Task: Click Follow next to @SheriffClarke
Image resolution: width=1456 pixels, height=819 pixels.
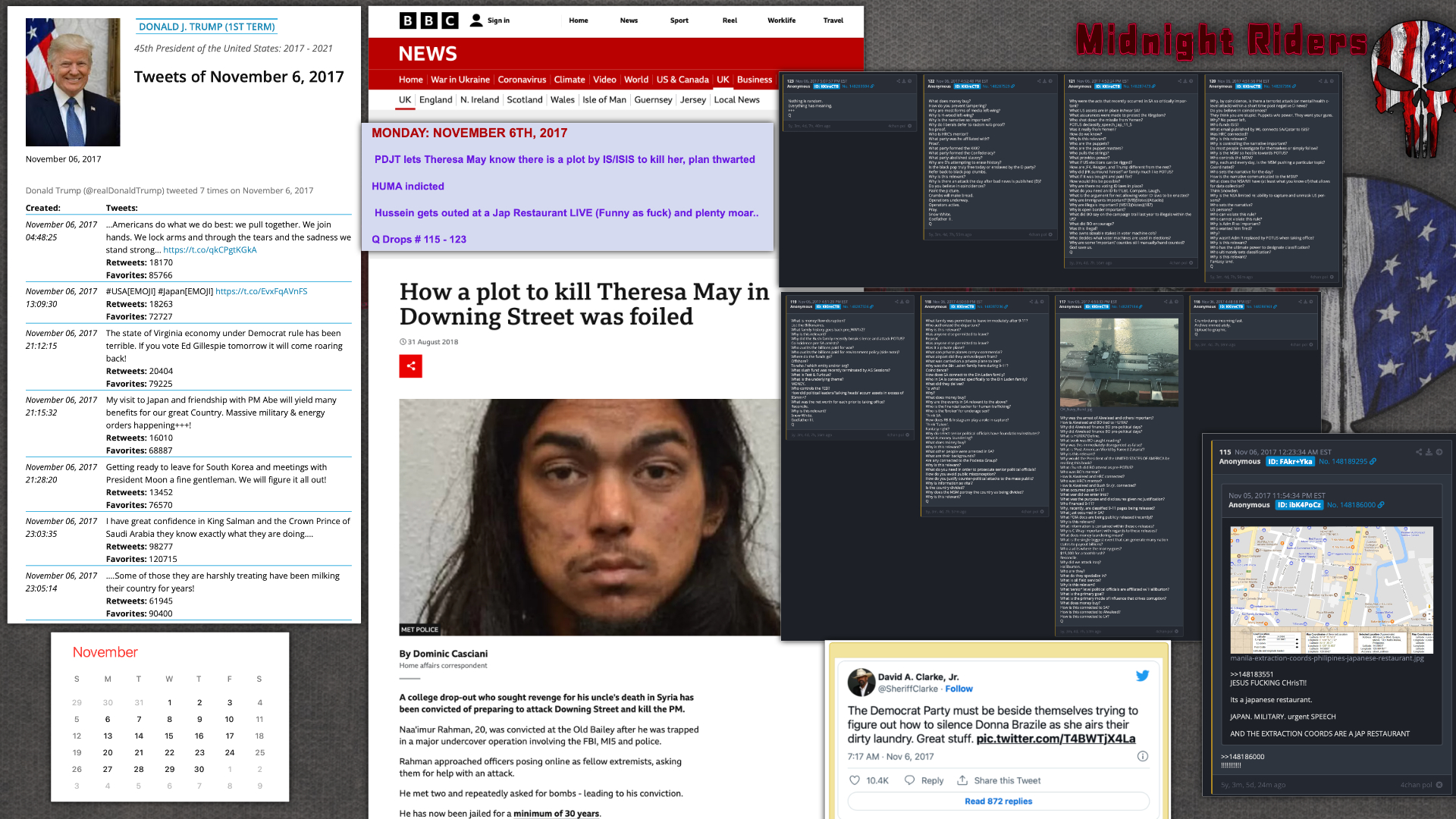Action: (959, 689)
